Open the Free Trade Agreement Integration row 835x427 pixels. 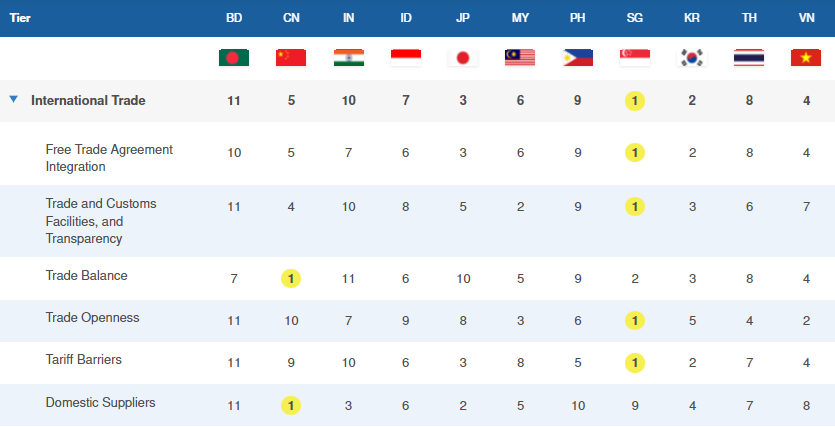click(109, 158)
